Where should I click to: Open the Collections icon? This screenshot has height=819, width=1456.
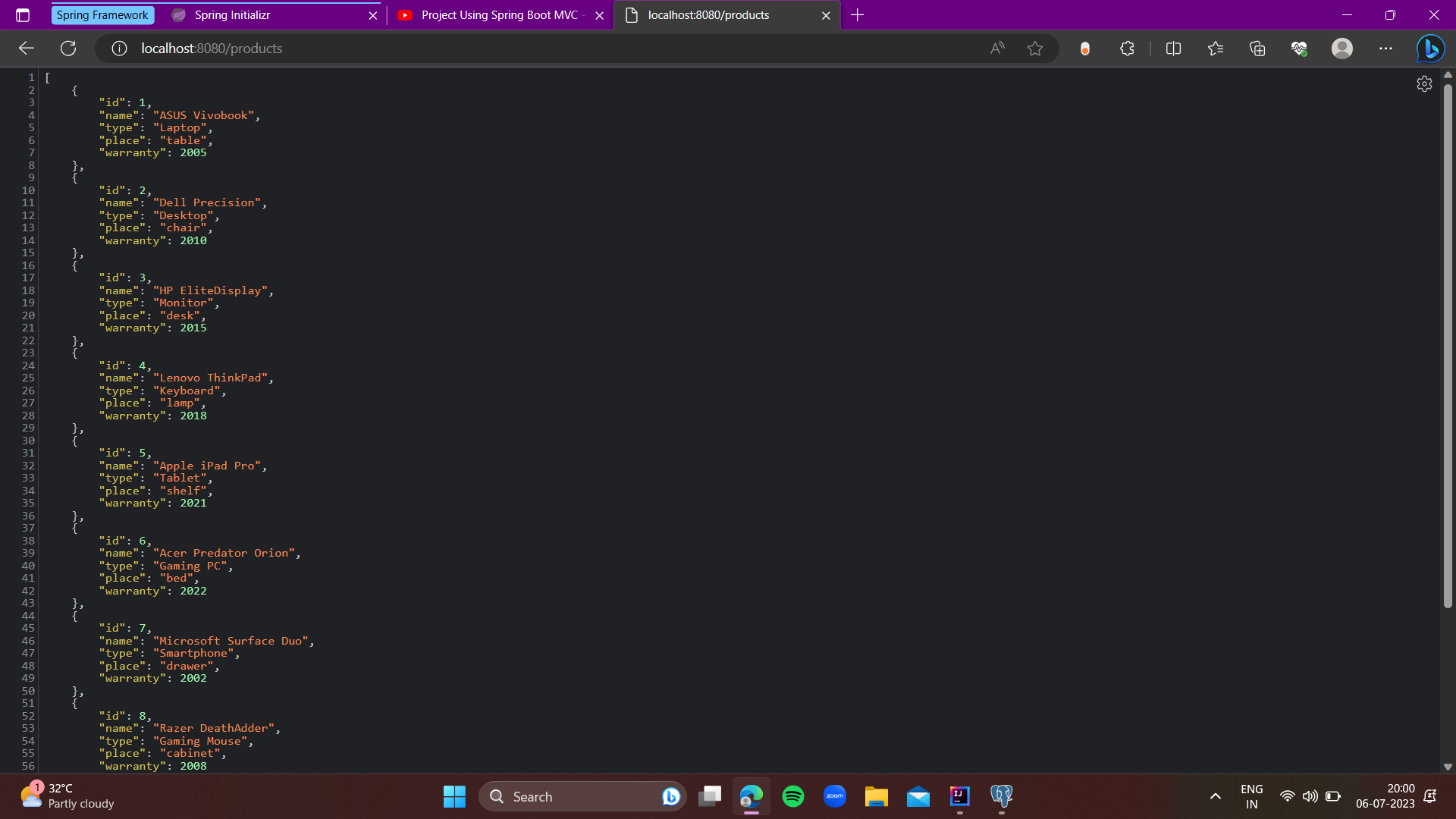pyautogui.click(x=1257, y=48)
